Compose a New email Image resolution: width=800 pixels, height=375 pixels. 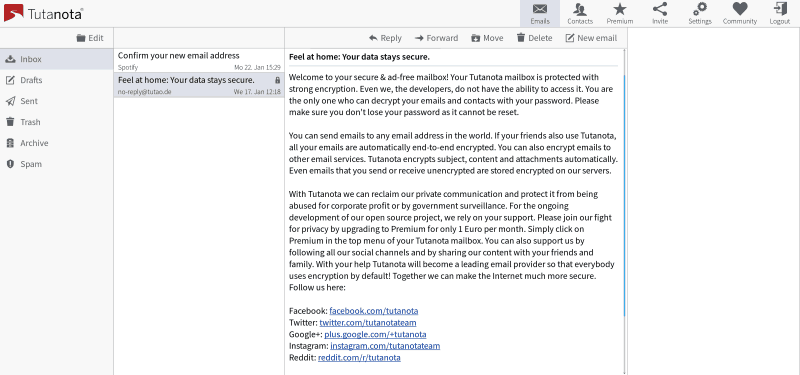[591, 38]
